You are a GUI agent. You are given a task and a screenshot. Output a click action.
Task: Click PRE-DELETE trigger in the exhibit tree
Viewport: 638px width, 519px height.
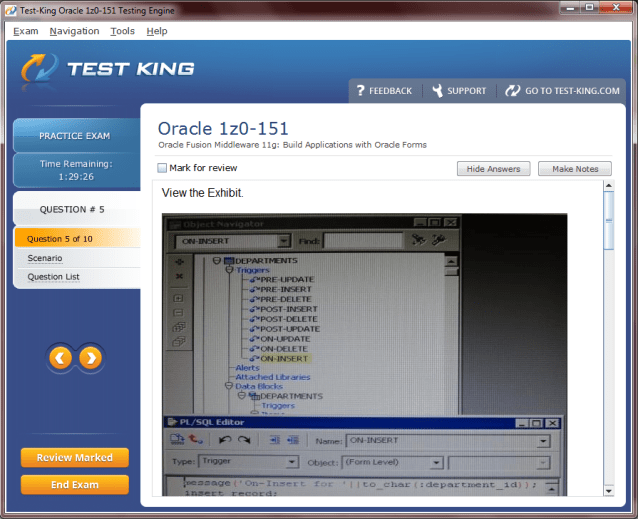point(286,299)
